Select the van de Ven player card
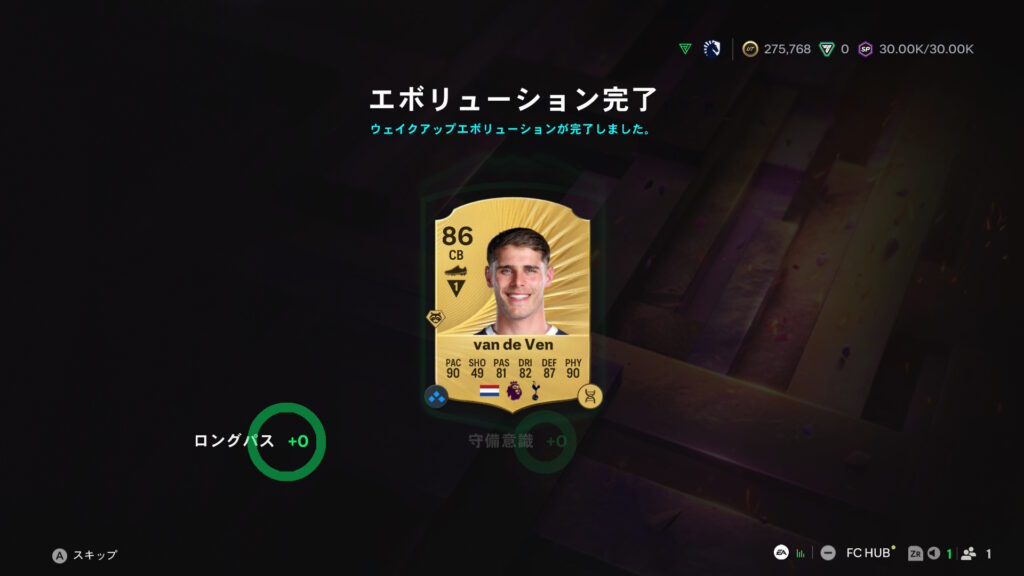 (513, 305)
